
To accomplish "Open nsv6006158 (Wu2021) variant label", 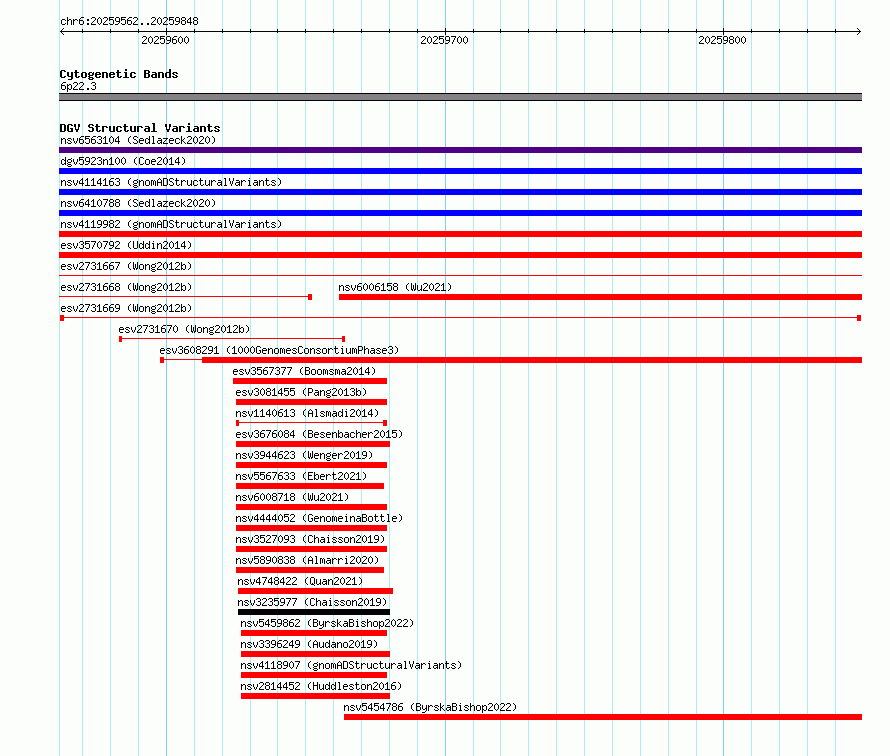I will [x=395, y=287].
